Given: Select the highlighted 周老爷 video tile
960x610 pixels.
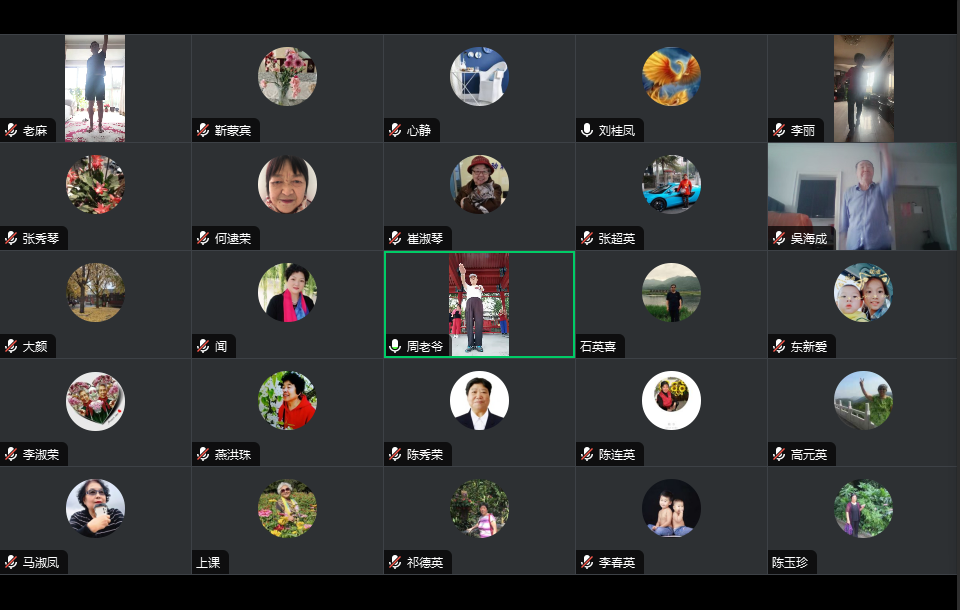Looking at the screenshot, I should [479, 304].
